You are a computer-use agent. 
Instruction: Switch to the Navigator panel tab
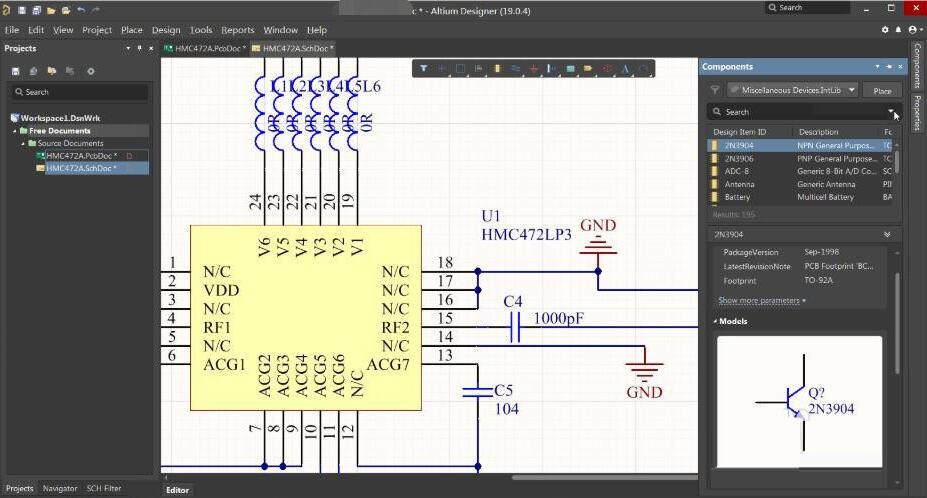(60, 488)
